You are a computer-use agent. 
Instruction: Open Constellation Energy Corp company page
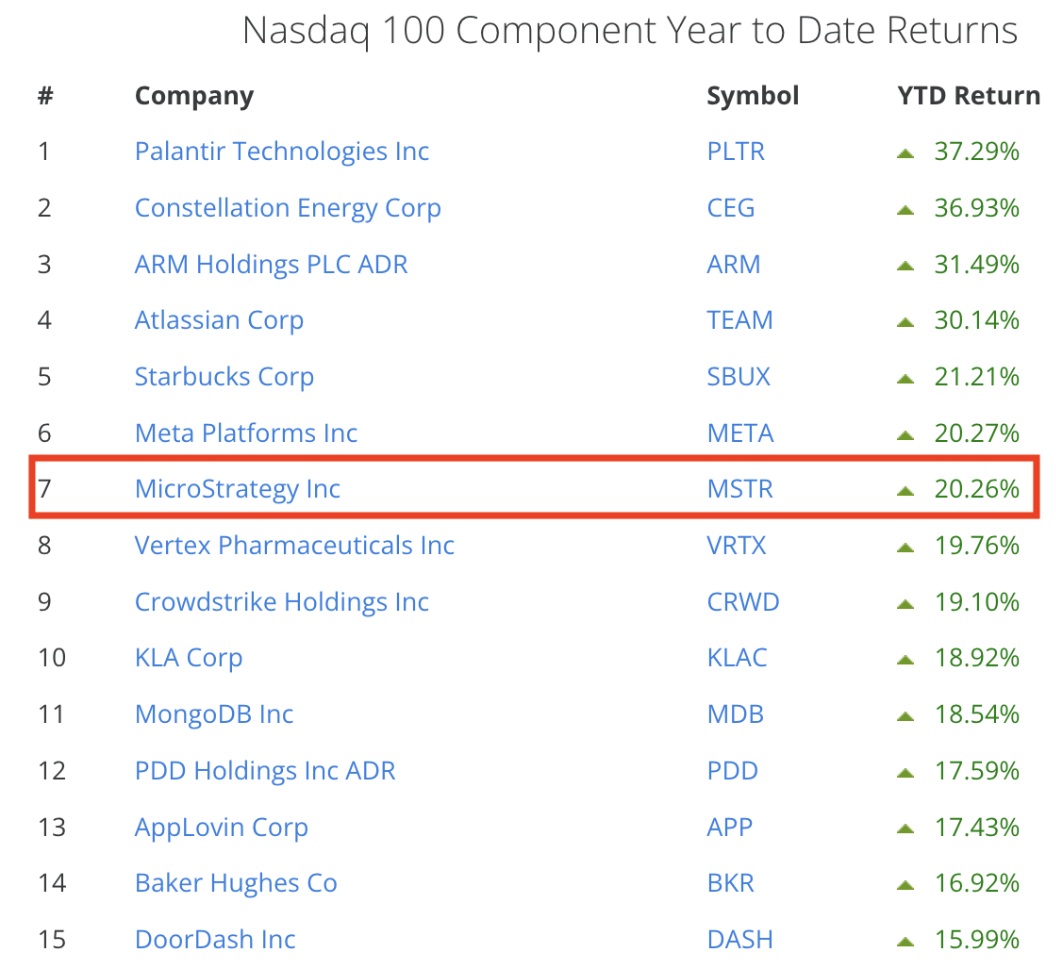(287, 208)
